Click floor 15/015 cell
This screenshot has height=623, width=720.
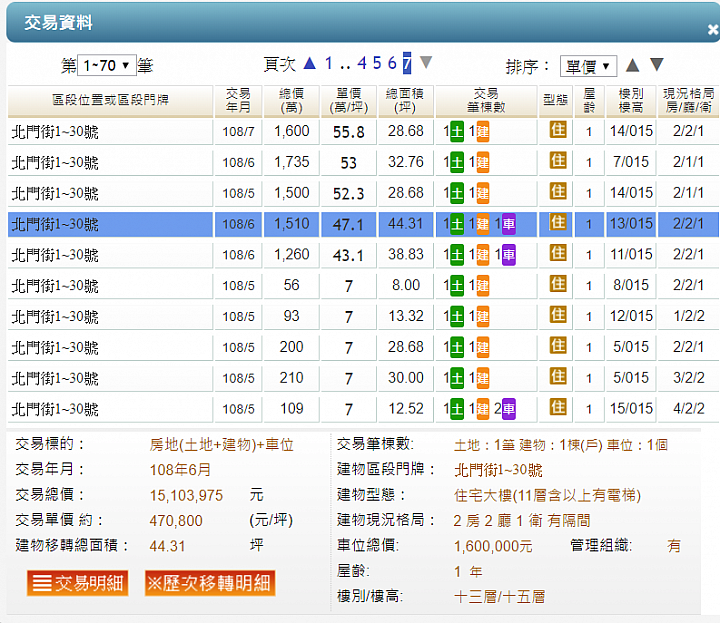coord(631,409)
